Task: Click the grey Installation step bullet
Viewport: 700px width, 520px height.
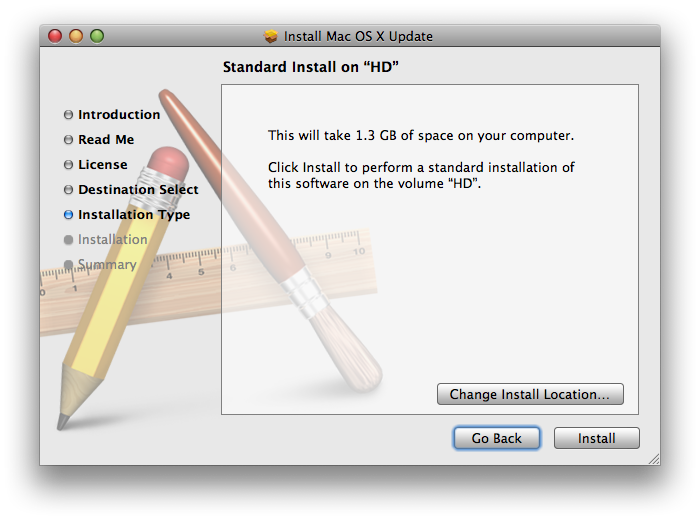Action: (68, 240)
